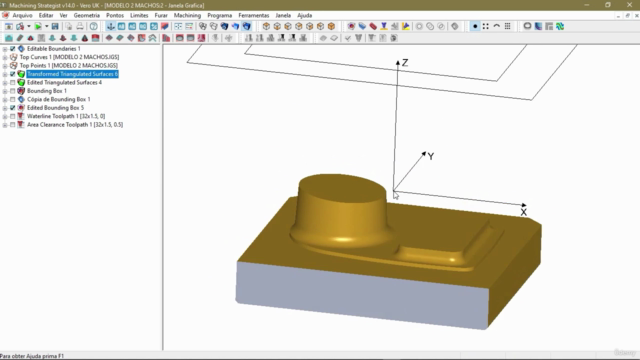This screenshot has height=360, width=640.
Task: Open the Limites menu
Action: (139, 16)
